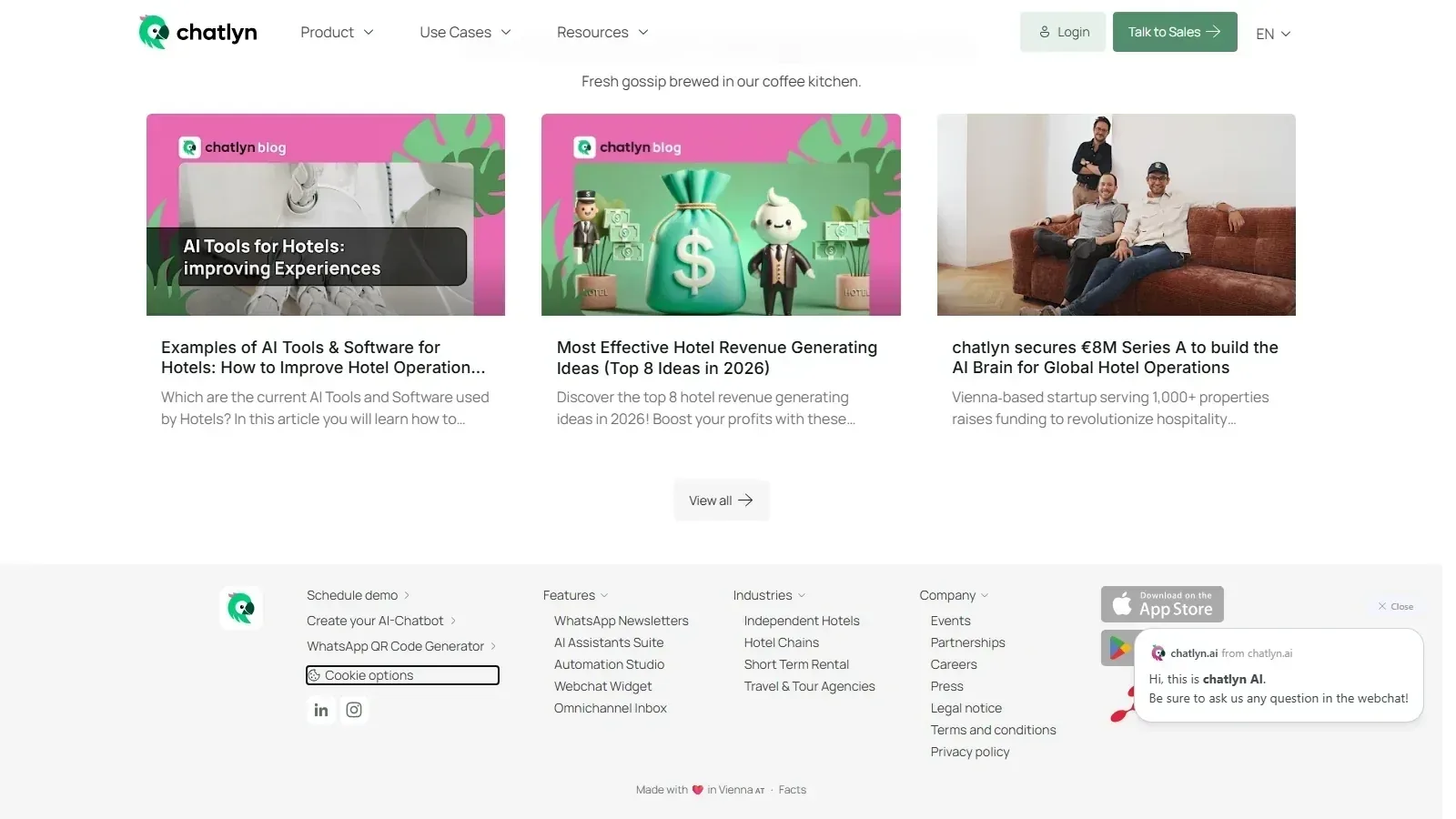Go to WhatsApp Newsletters
Viewport: 1456px width, 819px height.
[x=622, y=621]
